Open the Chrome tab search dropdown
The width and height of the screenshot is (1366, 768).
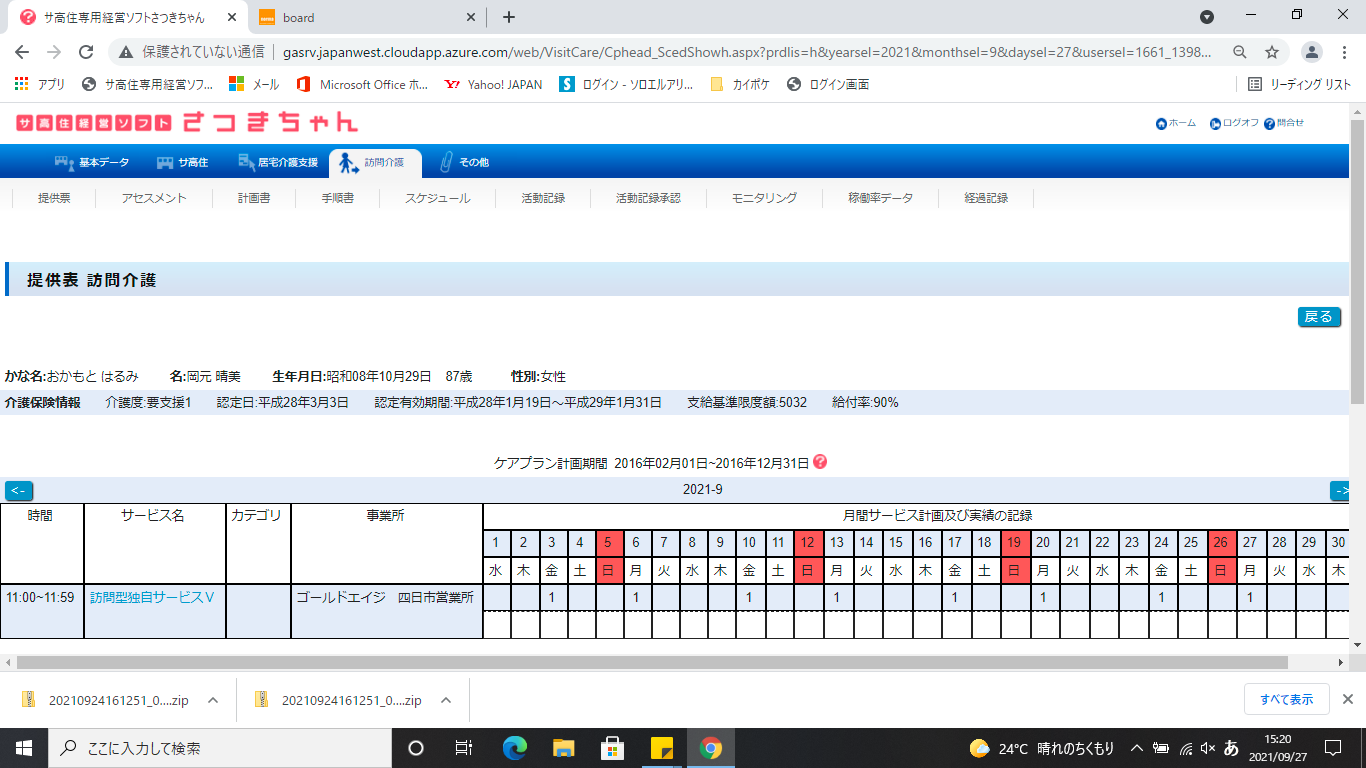(x=1207, y=17)
